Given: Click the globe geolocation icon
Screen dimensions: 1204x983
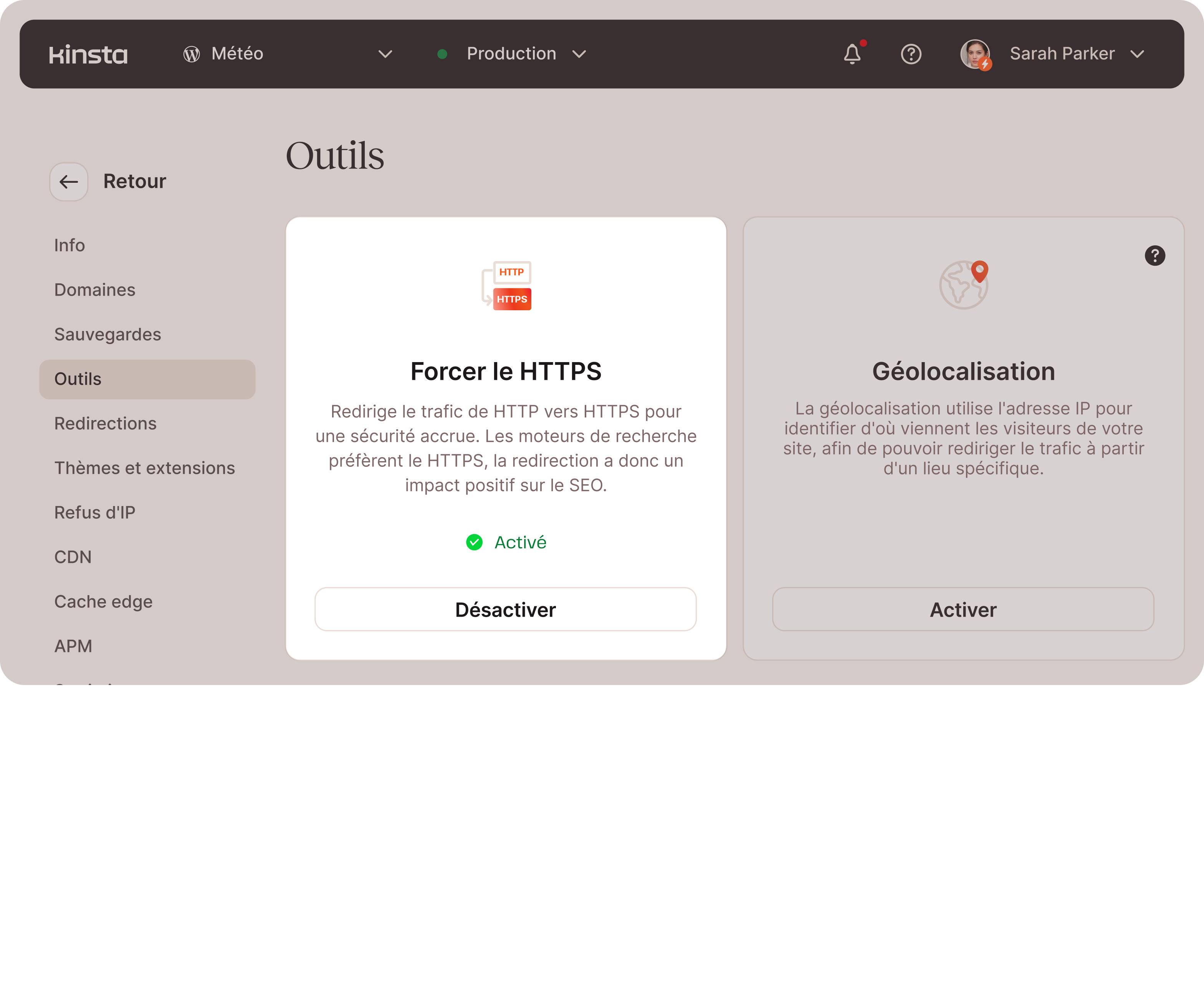Looking at the screenshot, I should (964, 285).
